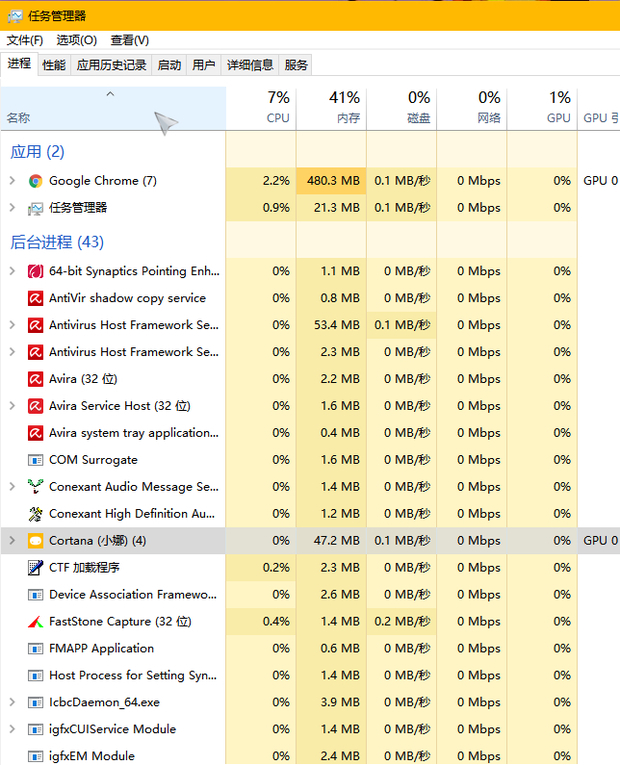Expand the IcbcDaemon_64.exe entry
The width and height of the screenshot is (620, 765).
click(12, 703)
